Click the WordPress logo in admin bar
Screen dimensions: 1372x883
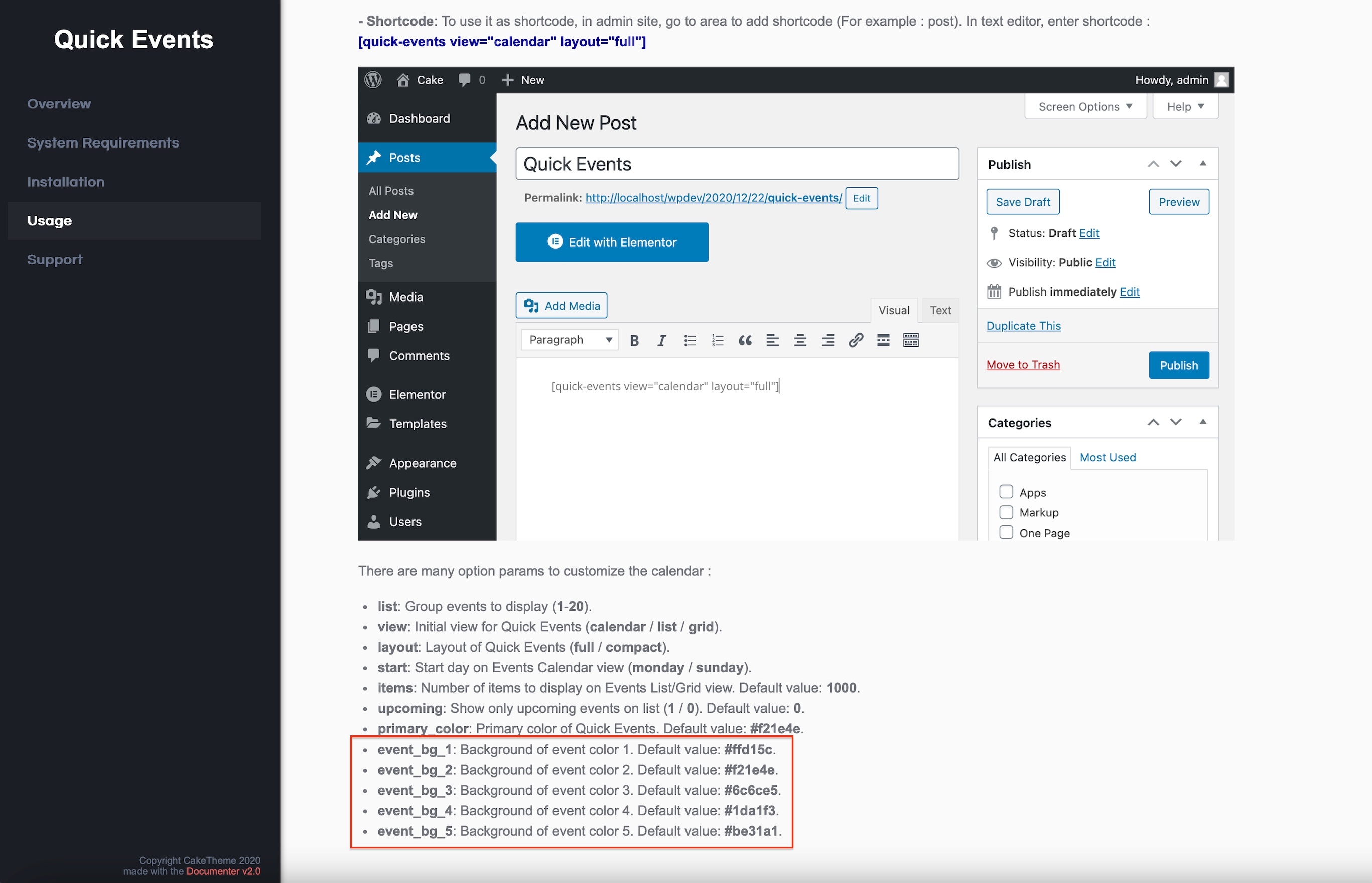(373, 80)
